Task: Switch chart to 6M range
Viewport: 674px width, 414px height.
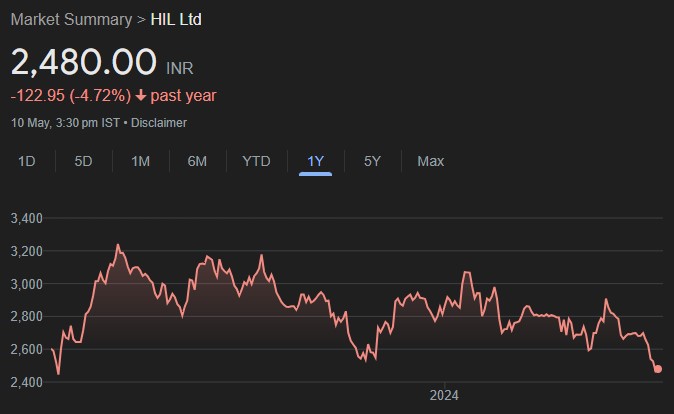Action: coord(197,161)
